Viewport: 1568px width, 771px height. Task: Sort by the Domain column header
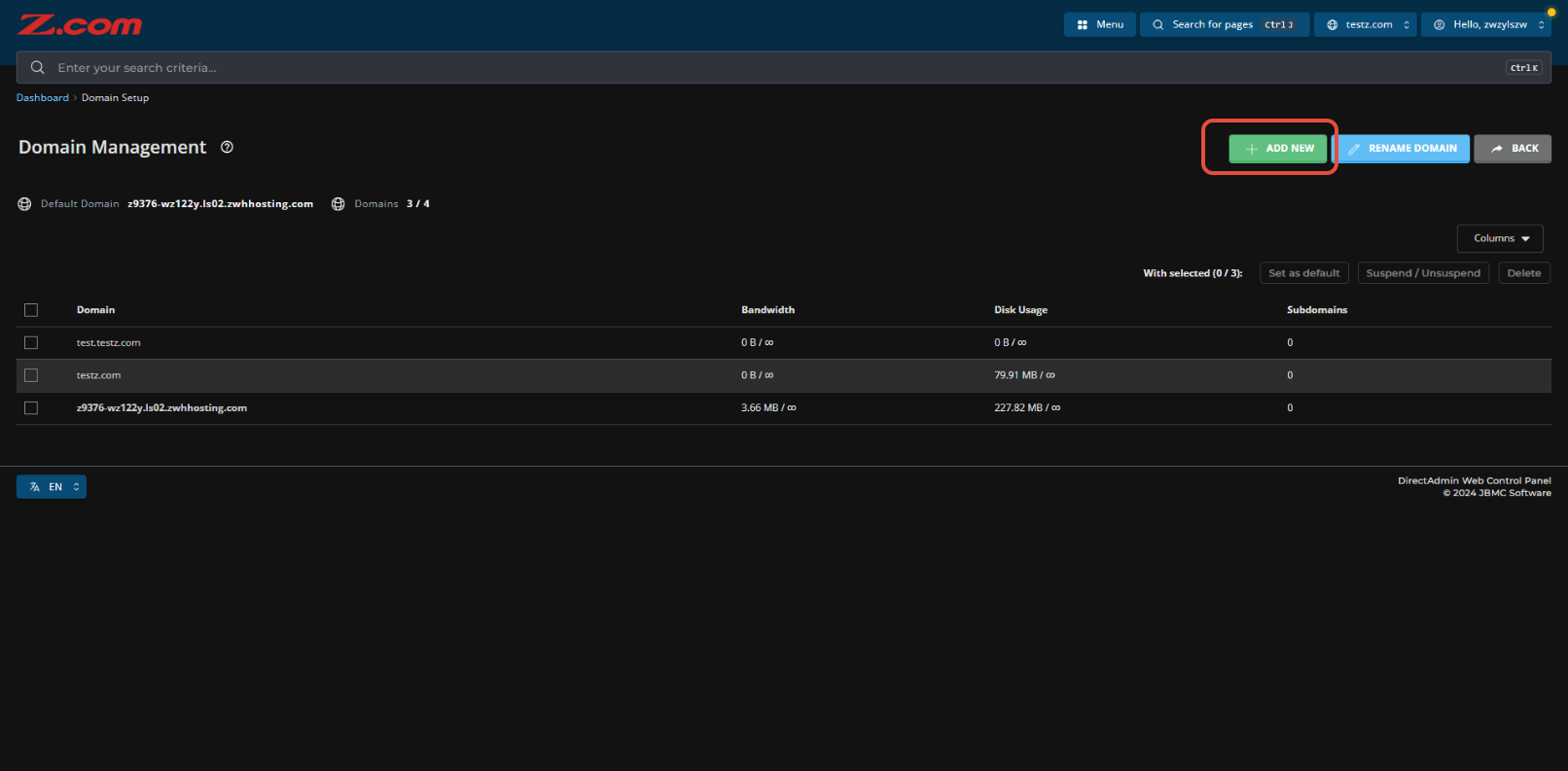(x=95, y=310)
